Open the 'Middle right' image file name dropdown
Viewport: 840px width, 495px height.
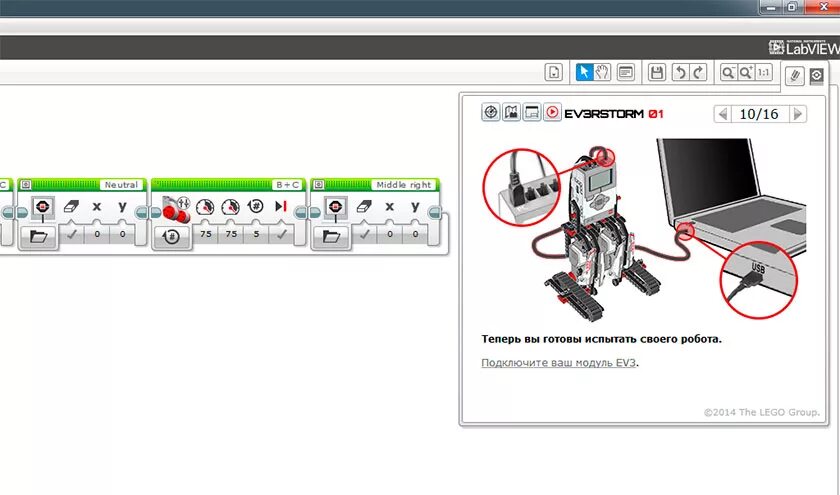click(403, 185)
